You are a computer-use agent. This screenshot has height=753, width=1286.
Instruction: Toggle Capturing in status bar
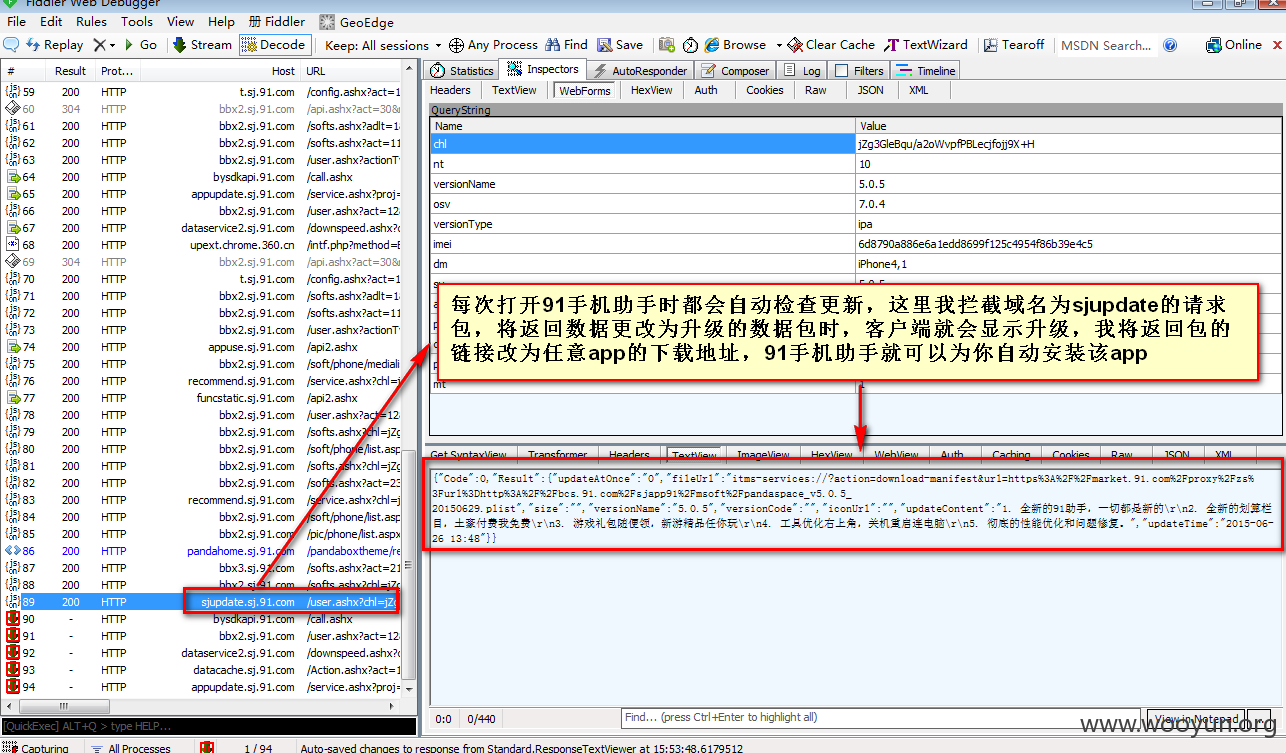tap(36, 747)
